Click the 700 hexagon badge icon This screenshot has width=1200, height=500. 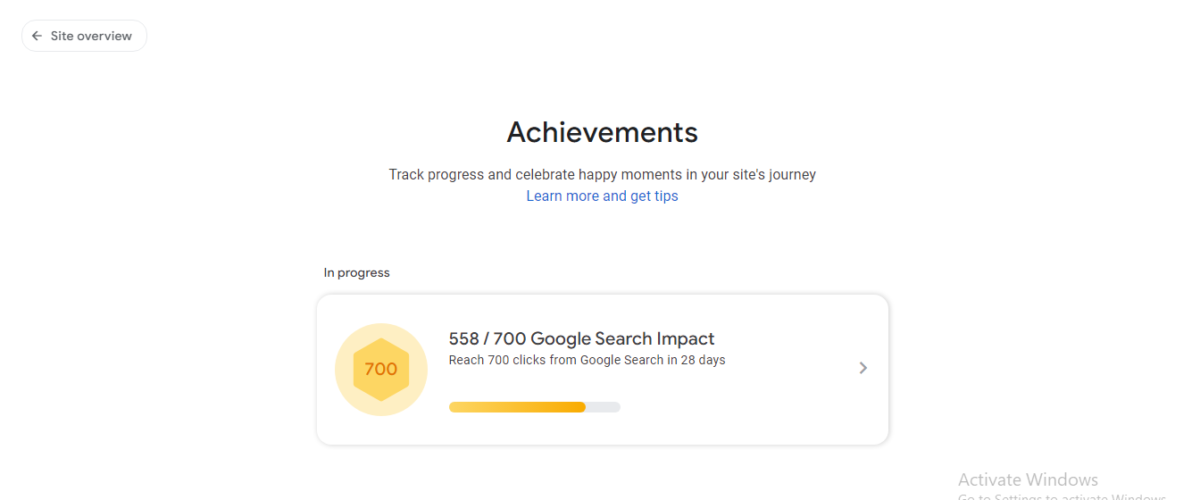point(381,369)
